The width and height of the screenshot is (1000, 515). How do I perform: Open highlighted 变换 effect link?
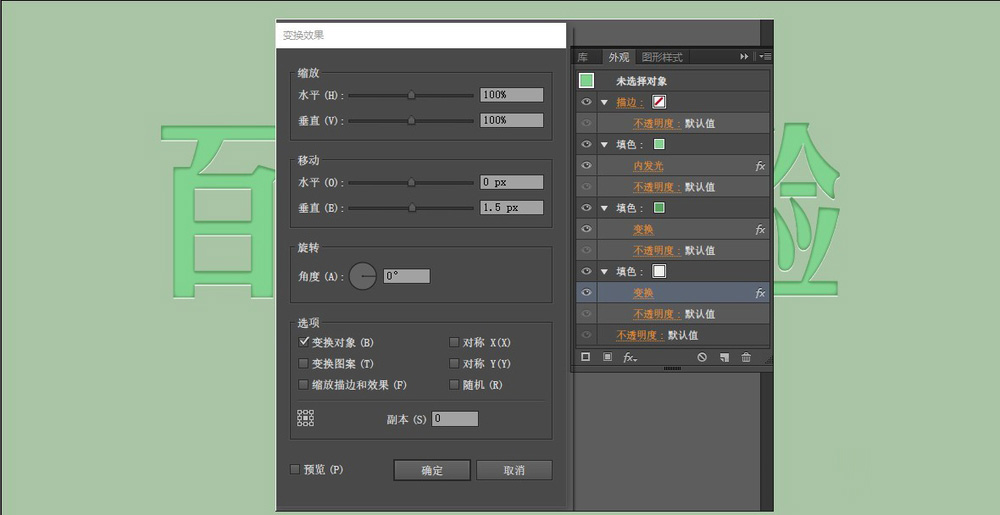pyautogui.click(x=643, y=293)
